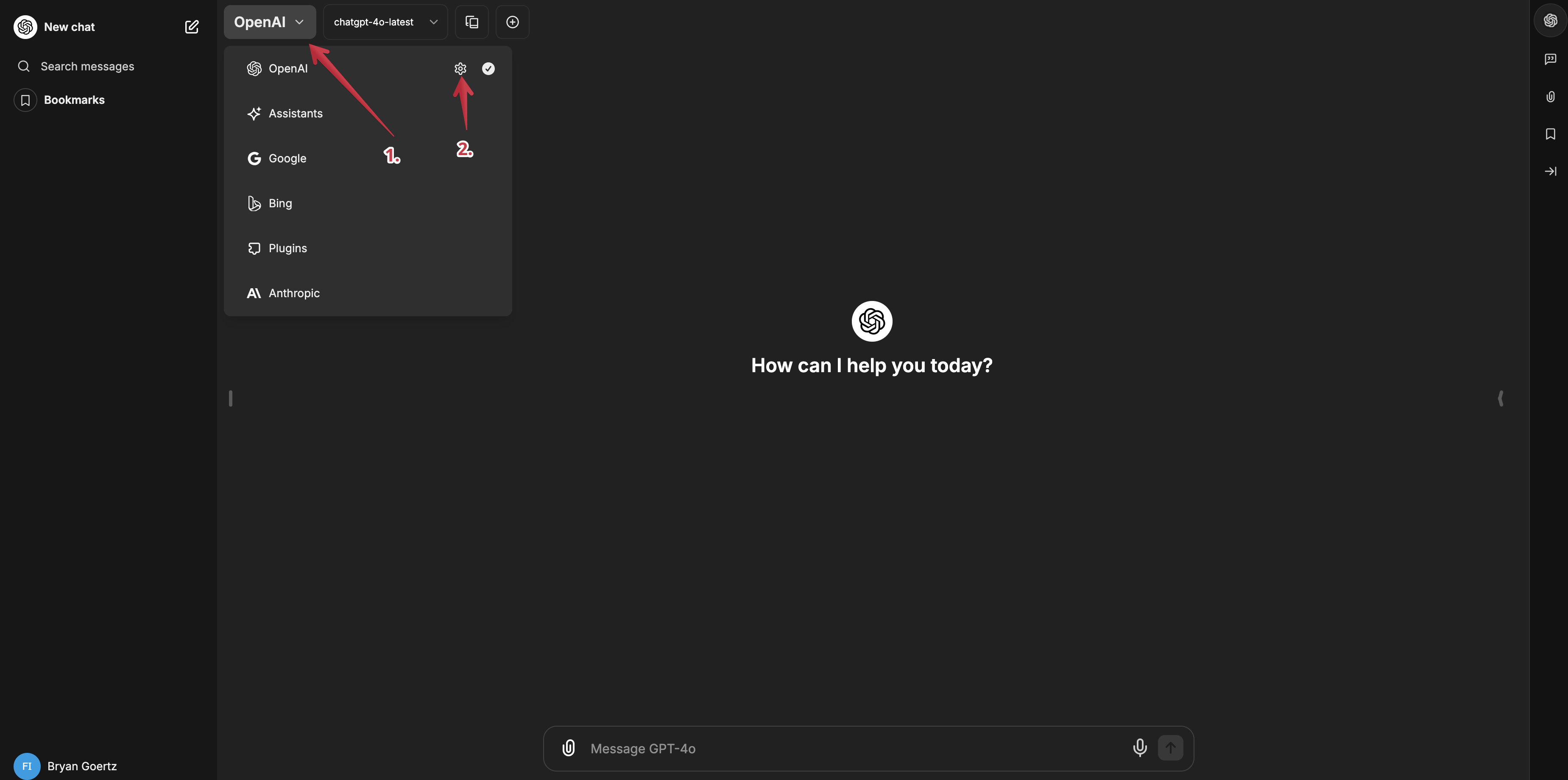
Task: Select the Anthropic provider
Action: click(x=294, y=292)
